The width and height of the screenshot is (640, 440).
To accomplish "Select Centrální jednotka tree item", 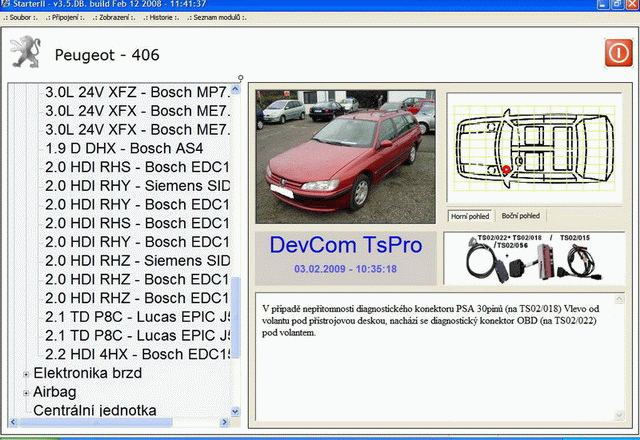I will pyautogui.click(x=95, y=410).
